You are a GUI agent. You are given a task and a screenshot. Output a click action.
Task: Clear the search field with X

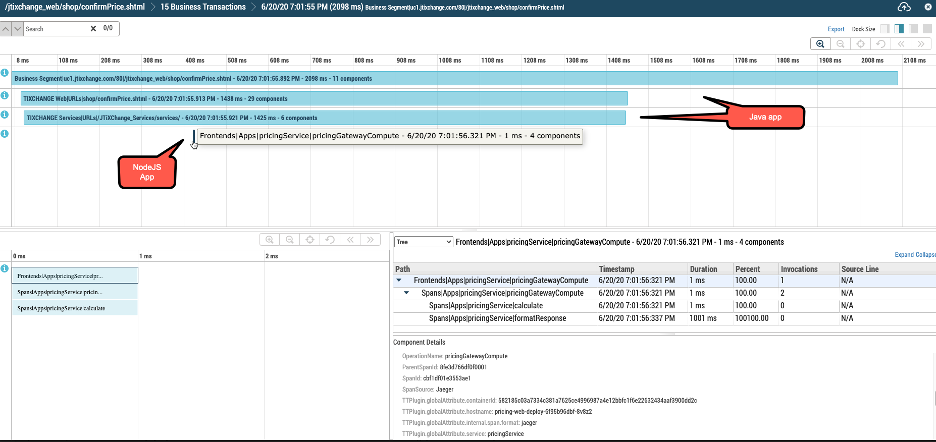pos(93,29)
